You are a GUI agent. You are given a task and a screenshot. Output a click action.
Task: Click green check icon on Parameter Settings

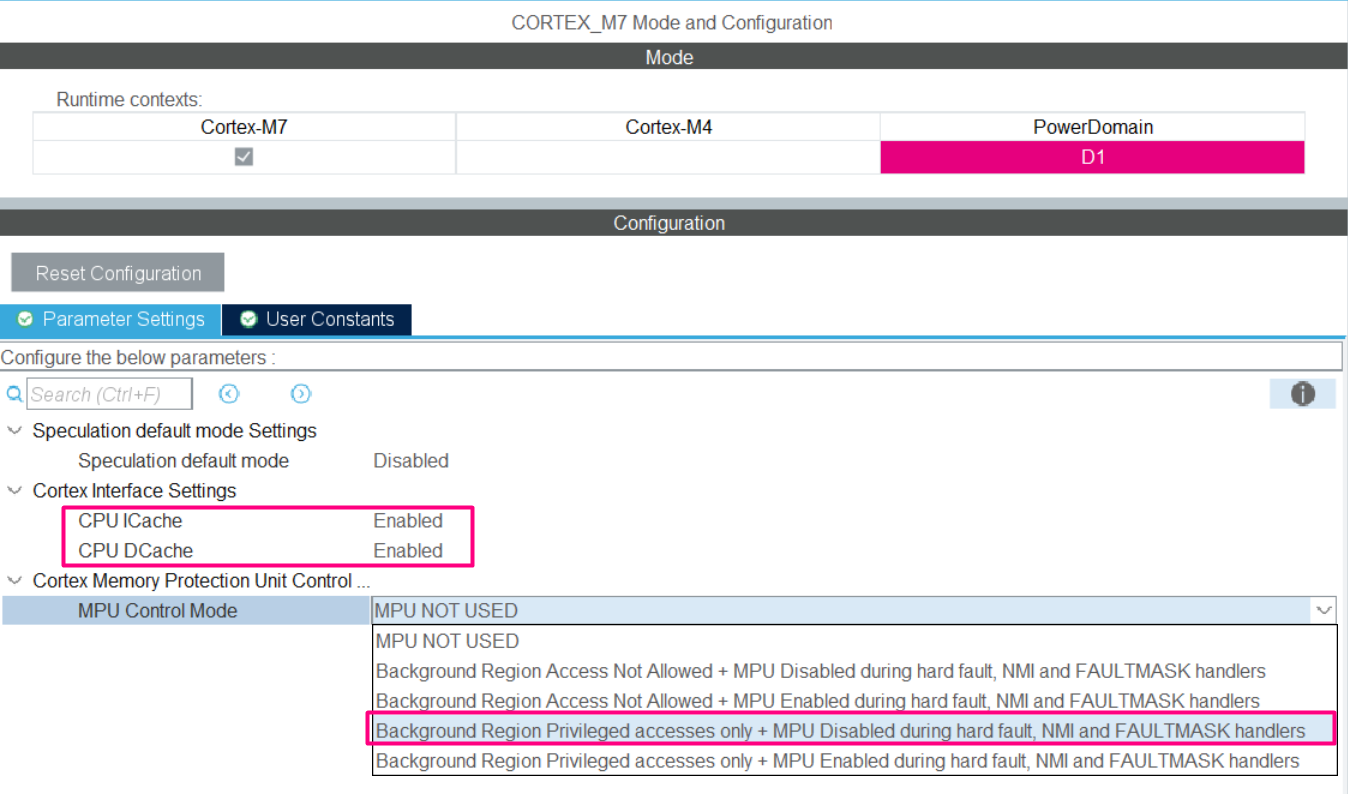(x=25, y=319)
